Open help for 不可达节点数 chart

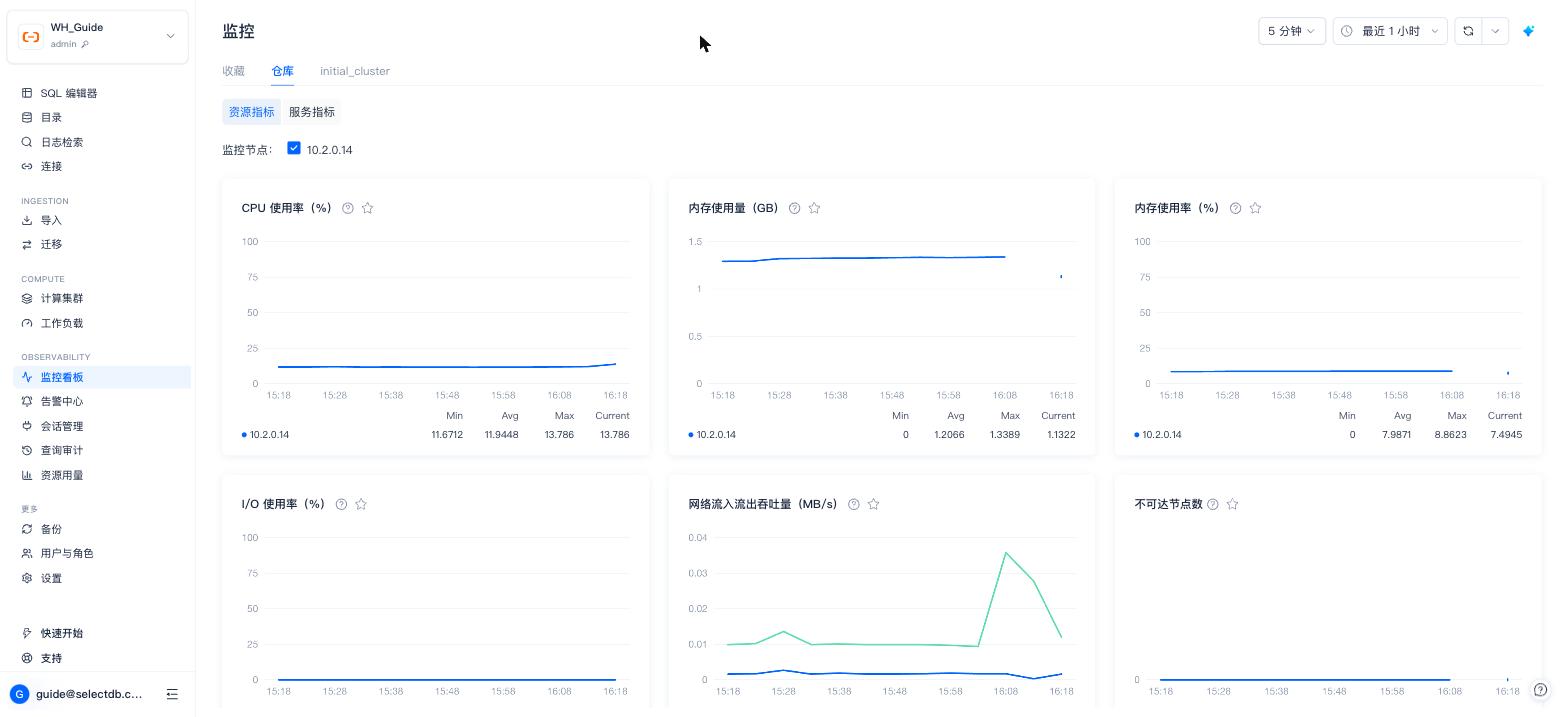1213,504
